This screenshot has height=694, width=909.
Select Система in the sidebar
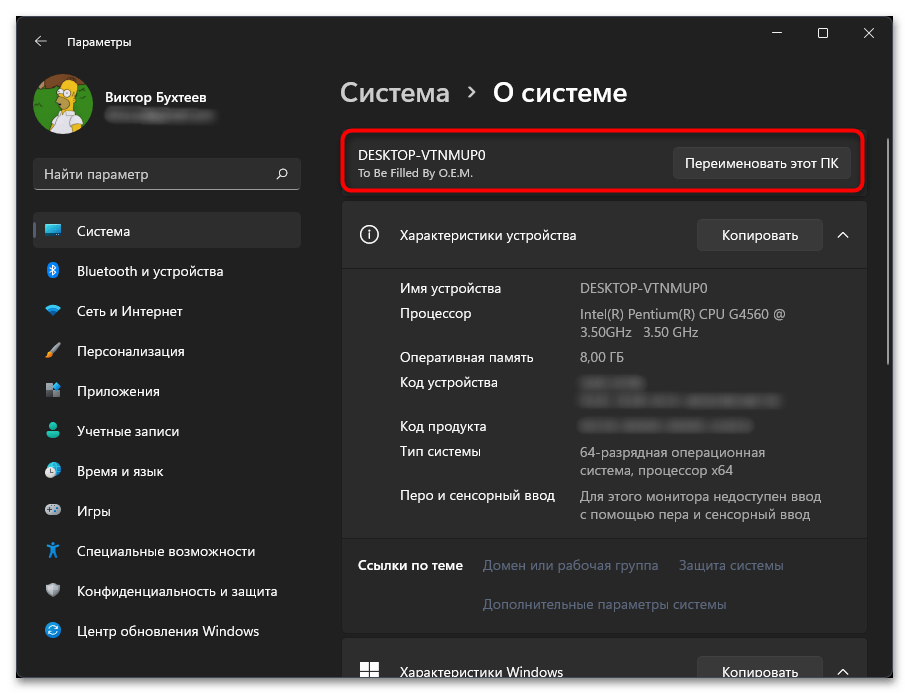point(167,231)
